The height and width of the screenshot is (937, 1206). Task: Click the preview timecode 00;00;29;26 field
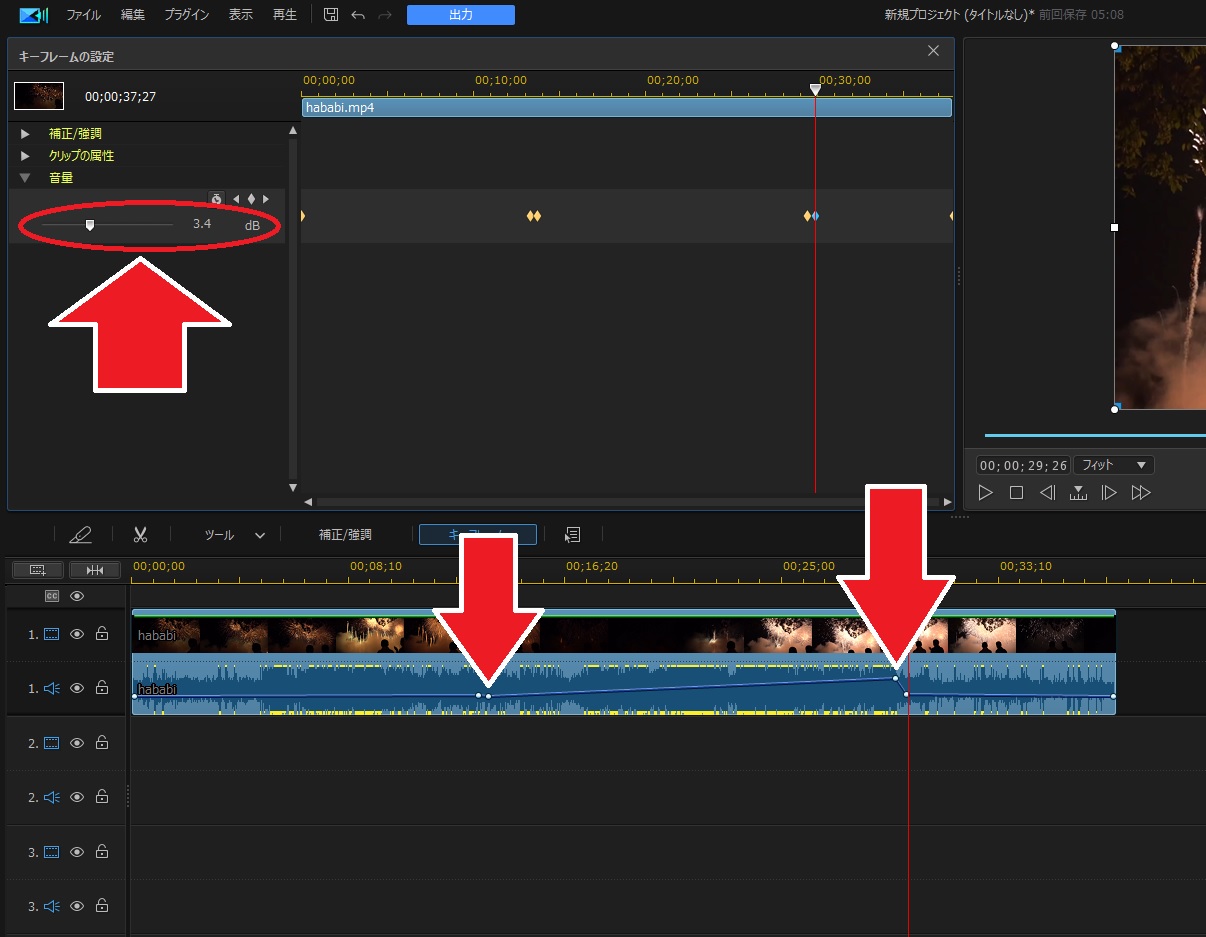[1023, 465]
